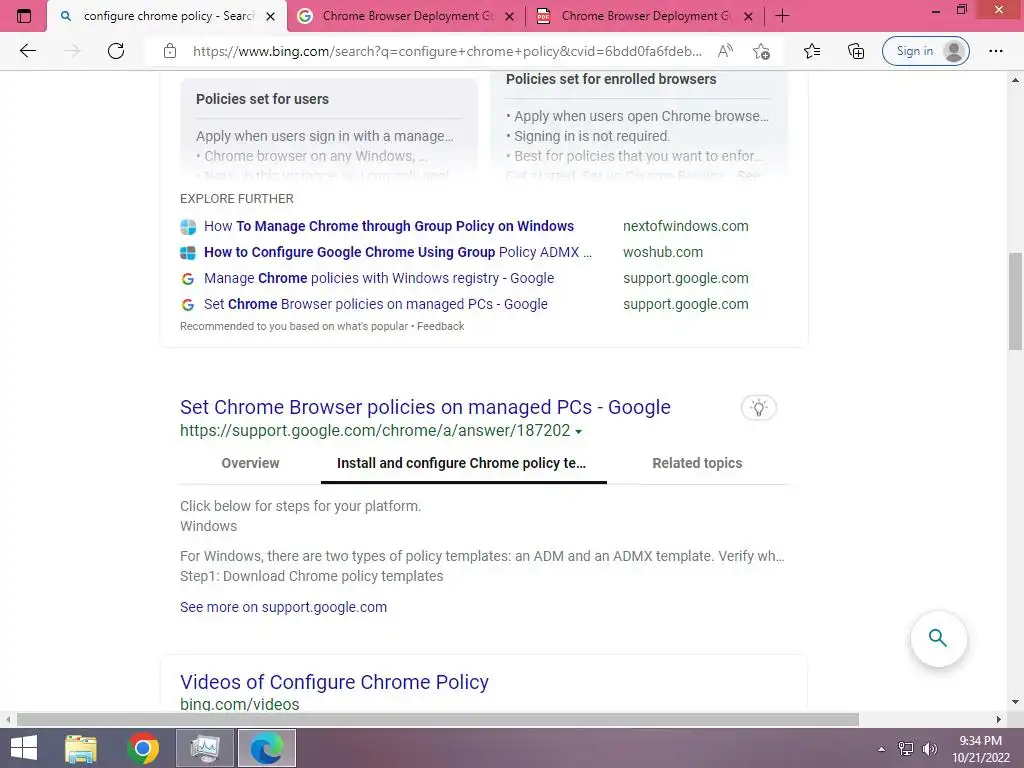Switch to Microsoft Edge in taskbar
Image resolution: width=1024 pixels, height=768 pixels.
pyautogui.click(x=266, y=748)
